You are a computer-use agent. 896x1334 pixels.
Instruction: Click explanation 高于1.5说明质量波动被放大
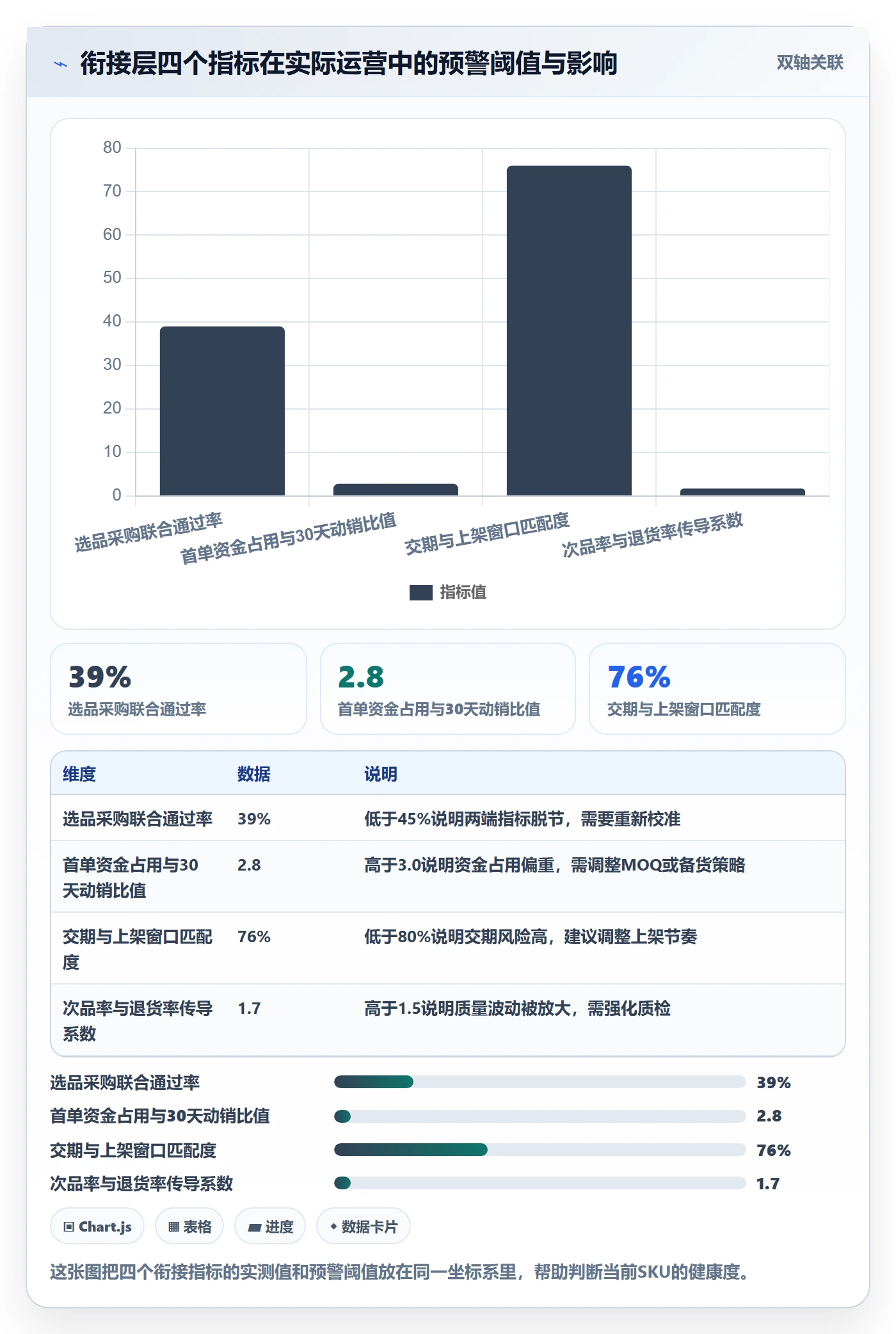pos(517,1008)
